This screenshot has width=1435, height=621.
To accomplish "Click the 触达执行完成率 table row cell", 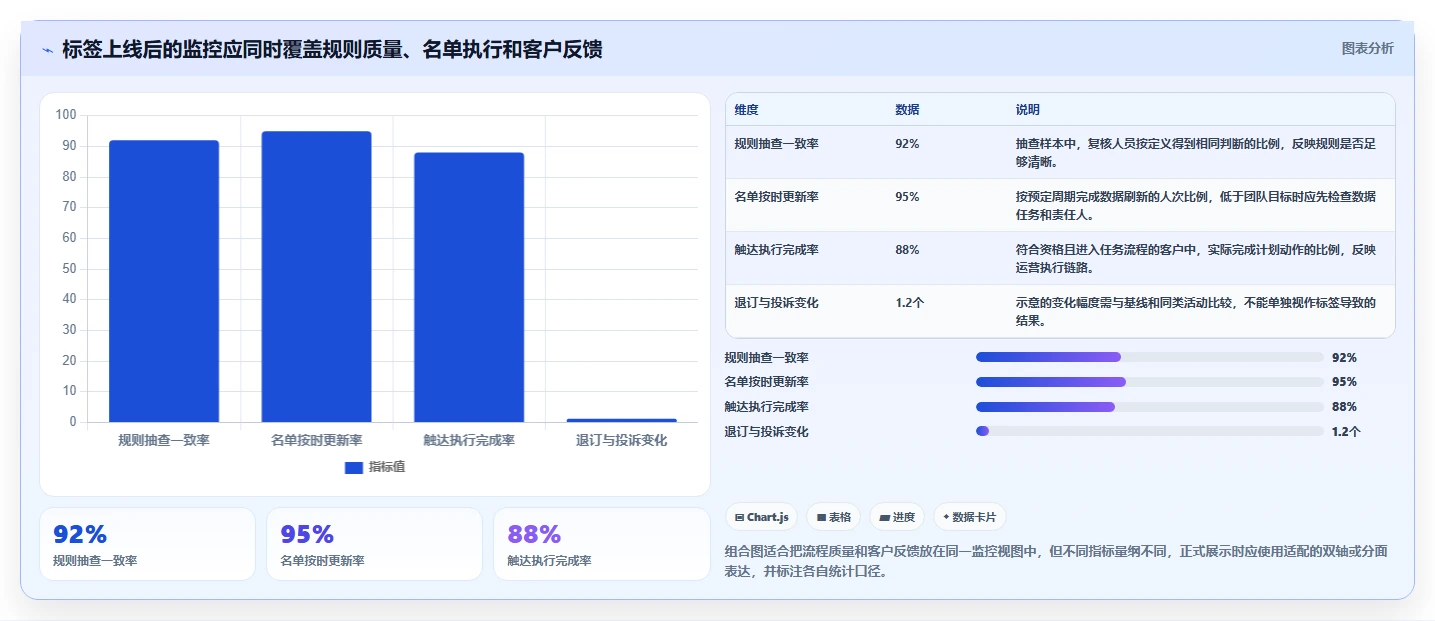I will coord(776,250).
